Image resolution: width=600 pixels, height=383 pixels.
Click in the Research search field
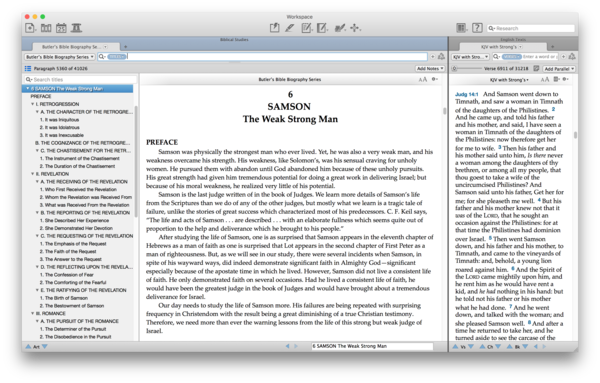click(x=531, y=28)
